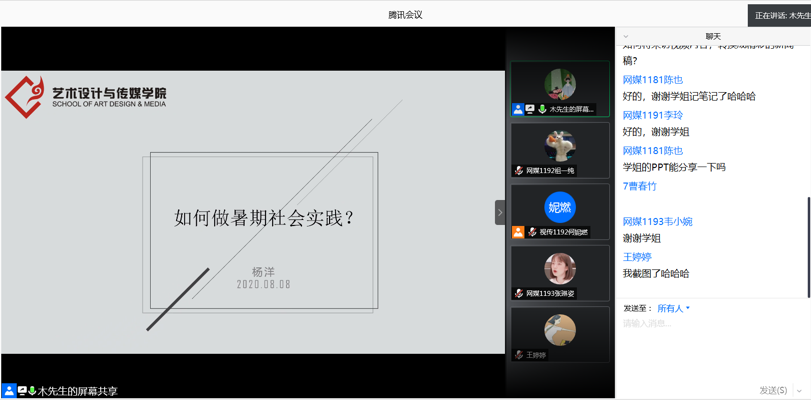Collapse chat panel using top-left chevron
The width and height of the screenshot is (811, 400).
pos(626,37)
